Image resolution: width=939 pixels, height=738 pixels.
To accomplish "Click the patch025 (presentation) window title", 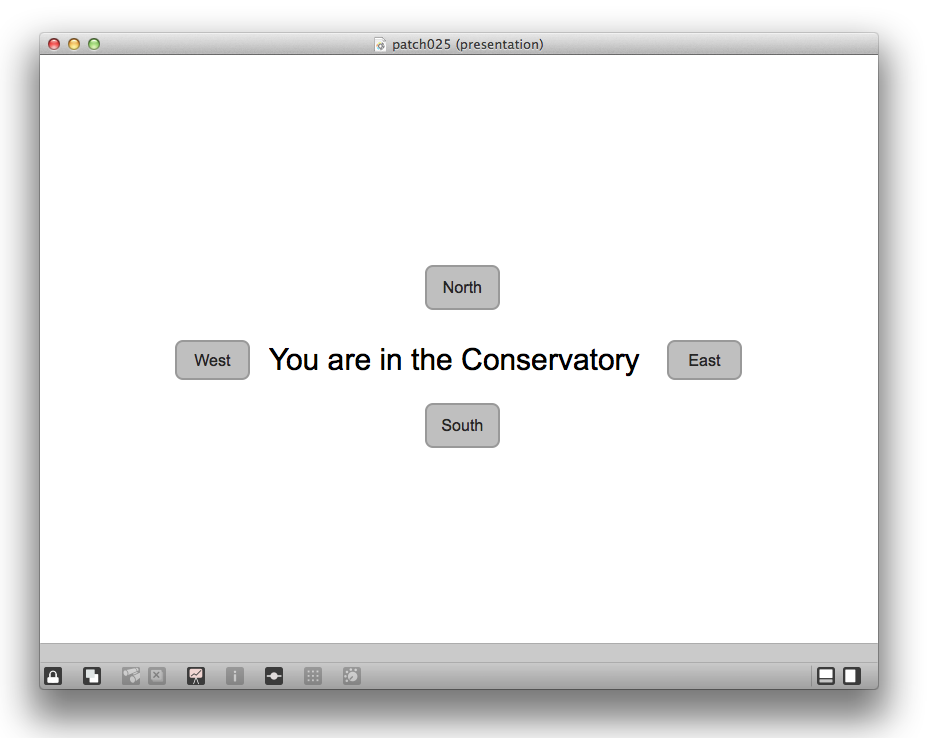I will click(x=467, y=44).
